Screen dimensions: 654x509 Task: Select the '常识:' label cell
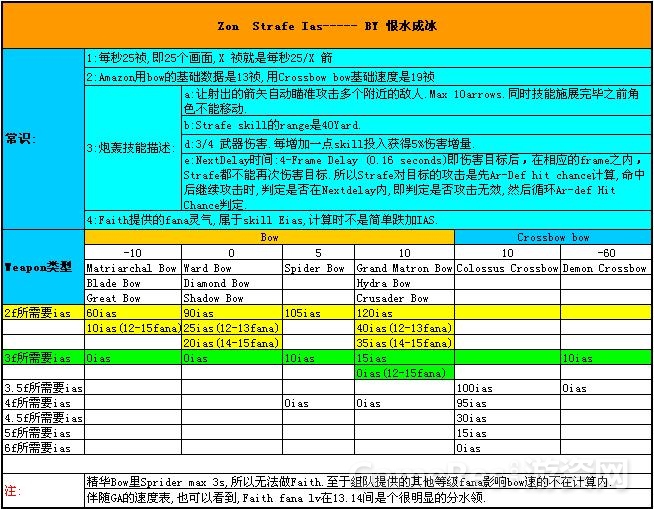click(x=43, y=139)
